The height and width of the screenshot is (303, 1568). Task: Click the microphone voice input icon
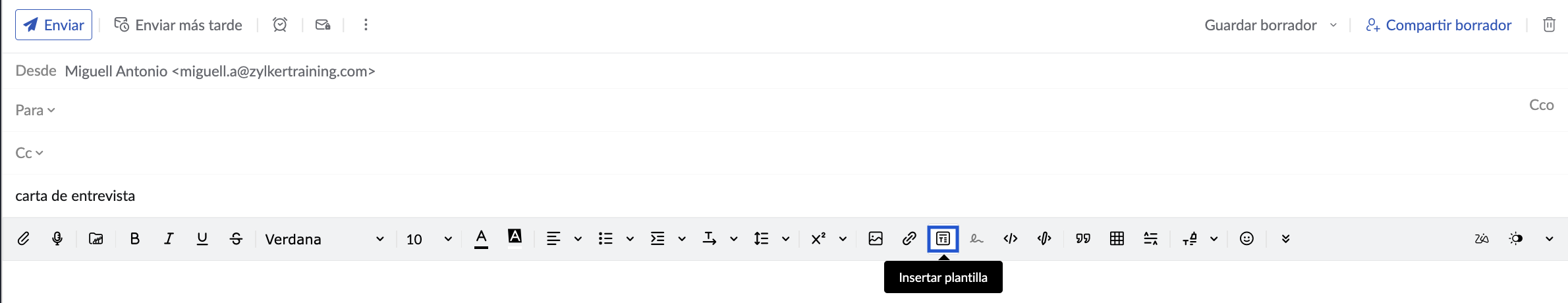pos(57,239)
